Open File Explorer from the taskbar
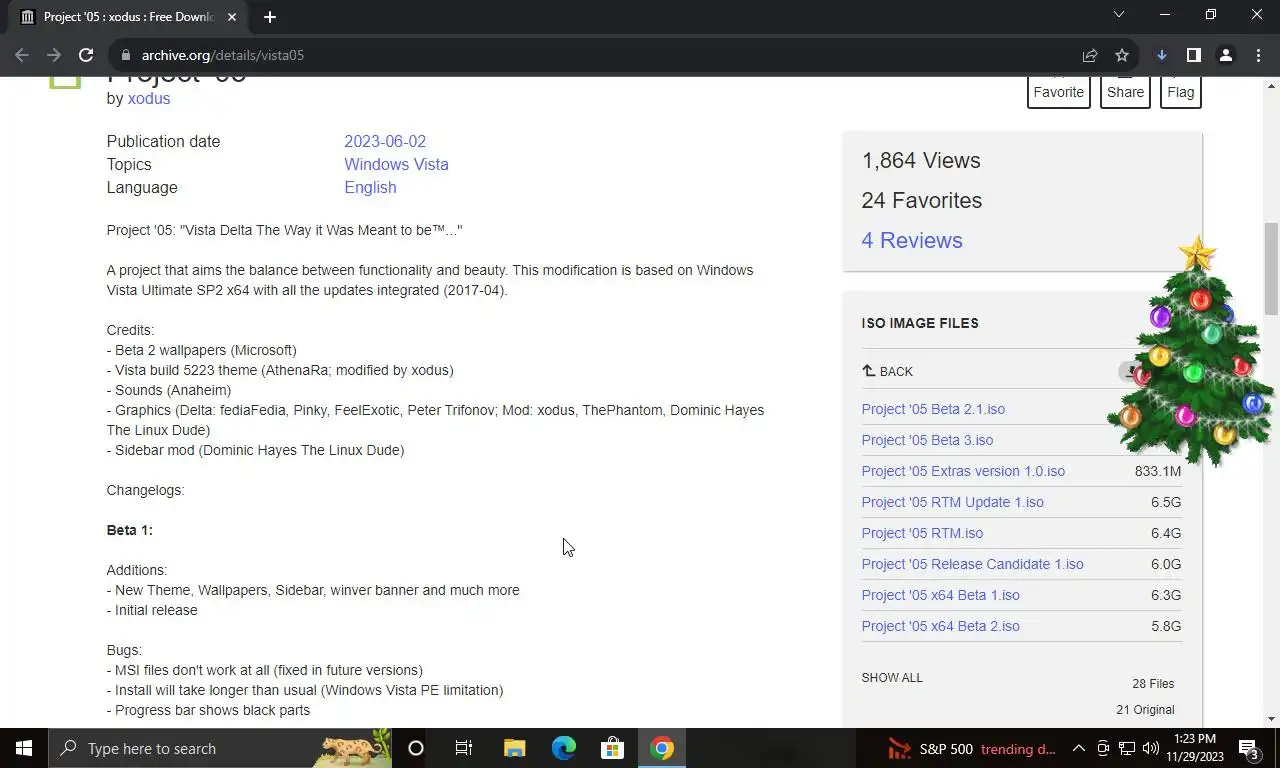 [514, 748]
